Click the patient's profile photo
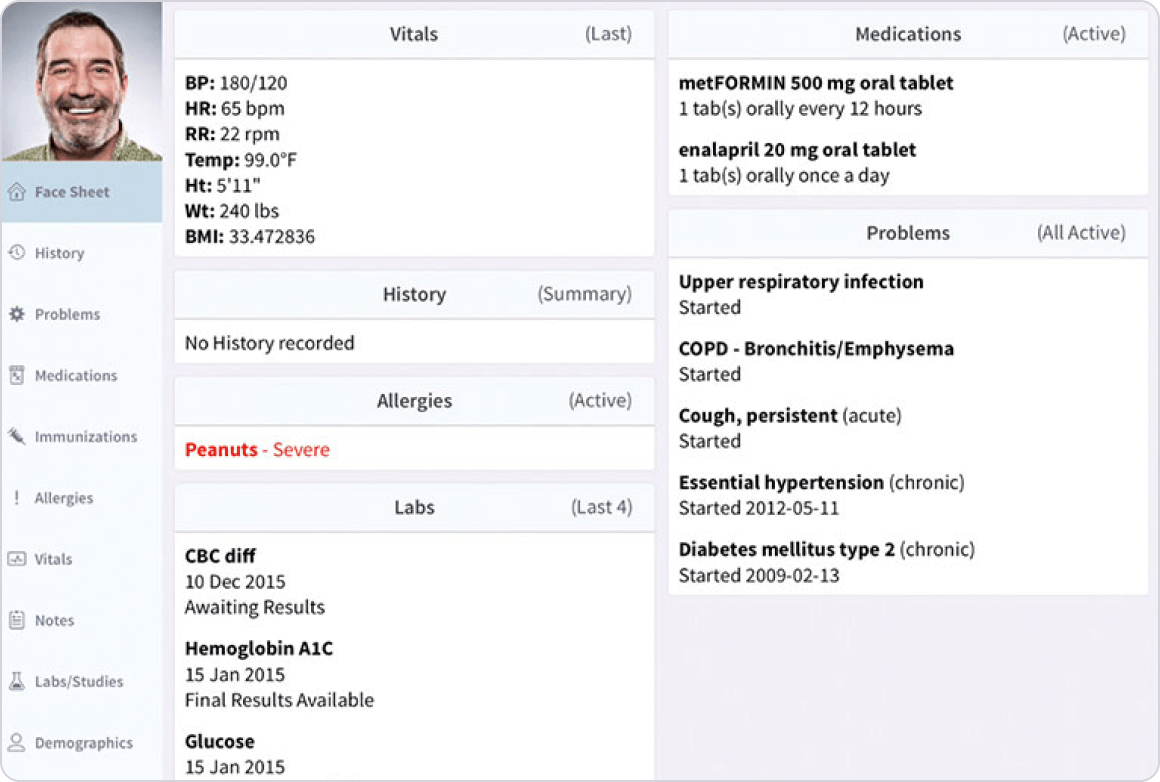Image resolution: width=1160 pixels, height=782 pixels. 81,82
